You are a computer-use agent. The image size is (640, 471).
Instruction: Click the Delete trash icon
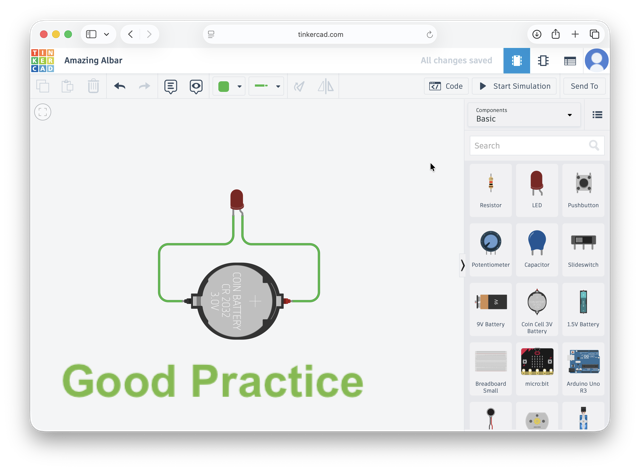93,86
